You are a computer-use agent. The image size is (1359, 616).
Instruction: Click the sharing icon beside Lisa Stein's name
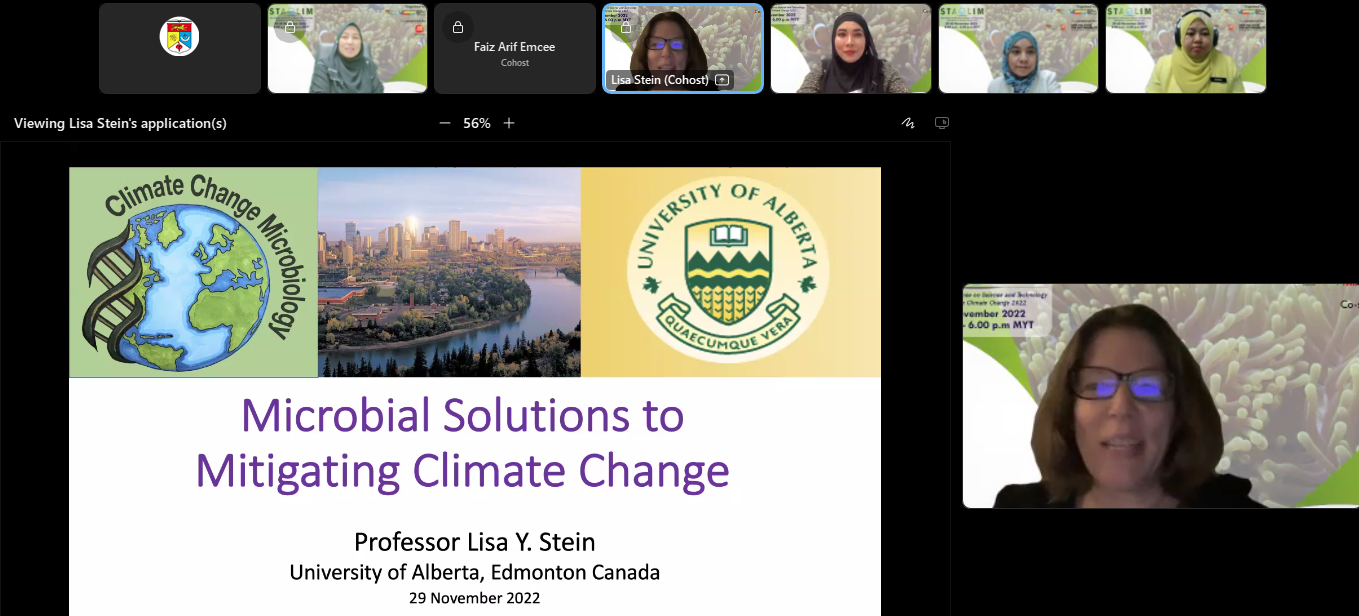722,80
